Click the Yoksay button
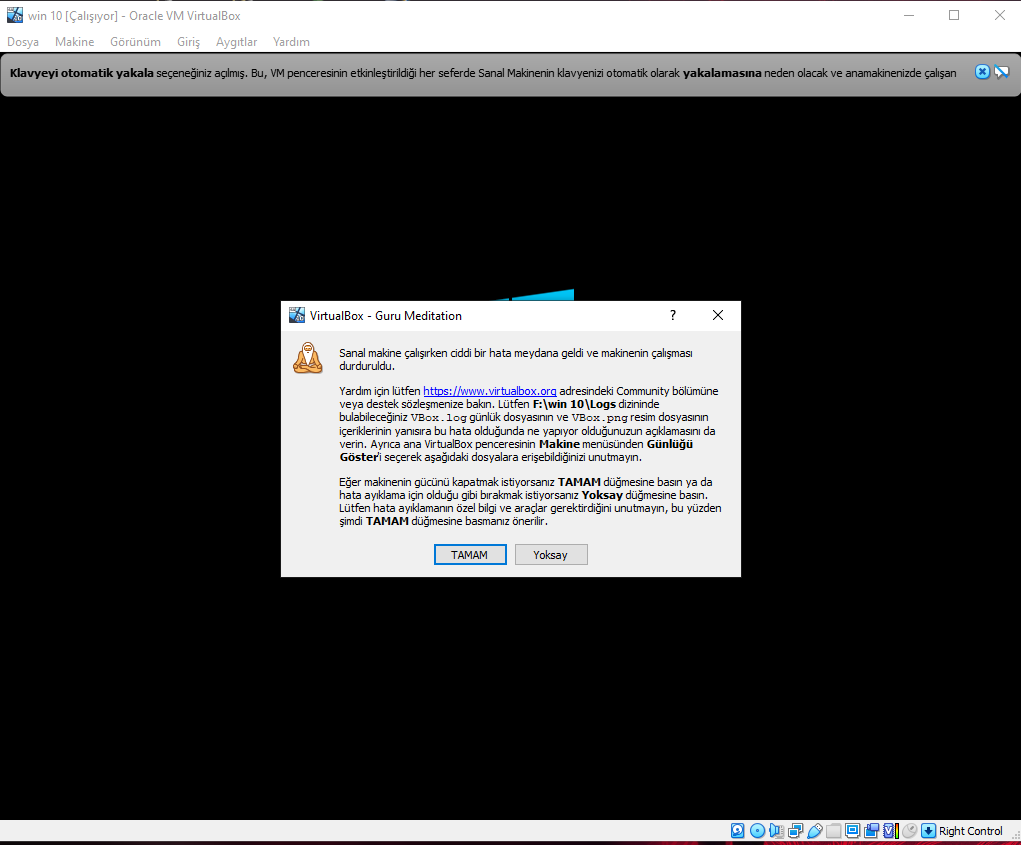 coord(551,555)
